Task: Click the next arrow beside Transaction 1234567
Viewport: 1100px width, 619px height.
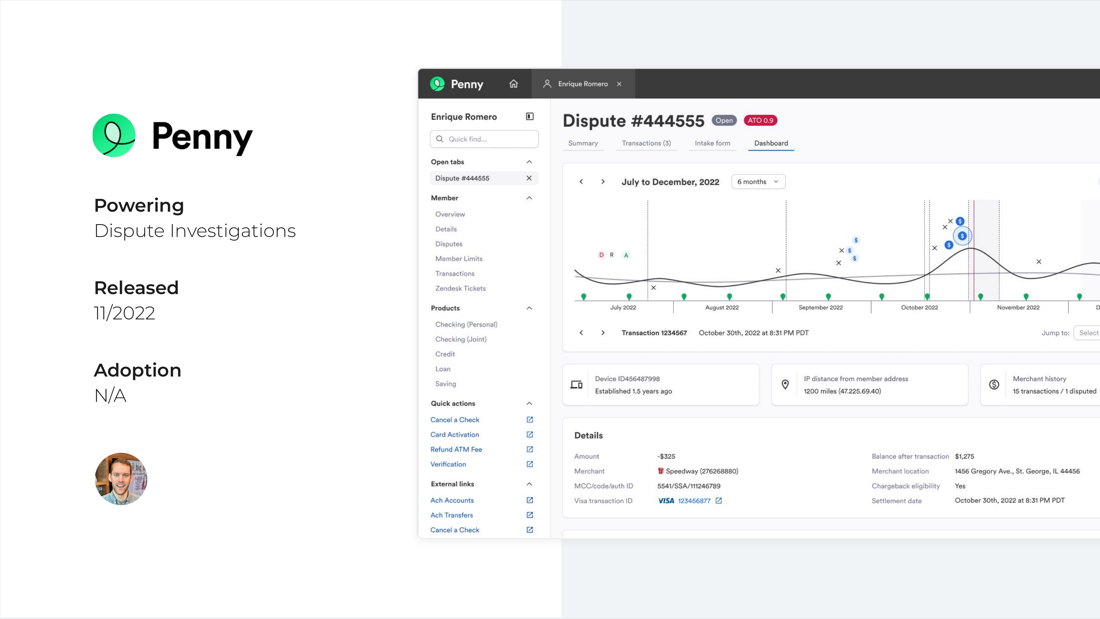Action: pyautogui.click(x=603, y=333)
